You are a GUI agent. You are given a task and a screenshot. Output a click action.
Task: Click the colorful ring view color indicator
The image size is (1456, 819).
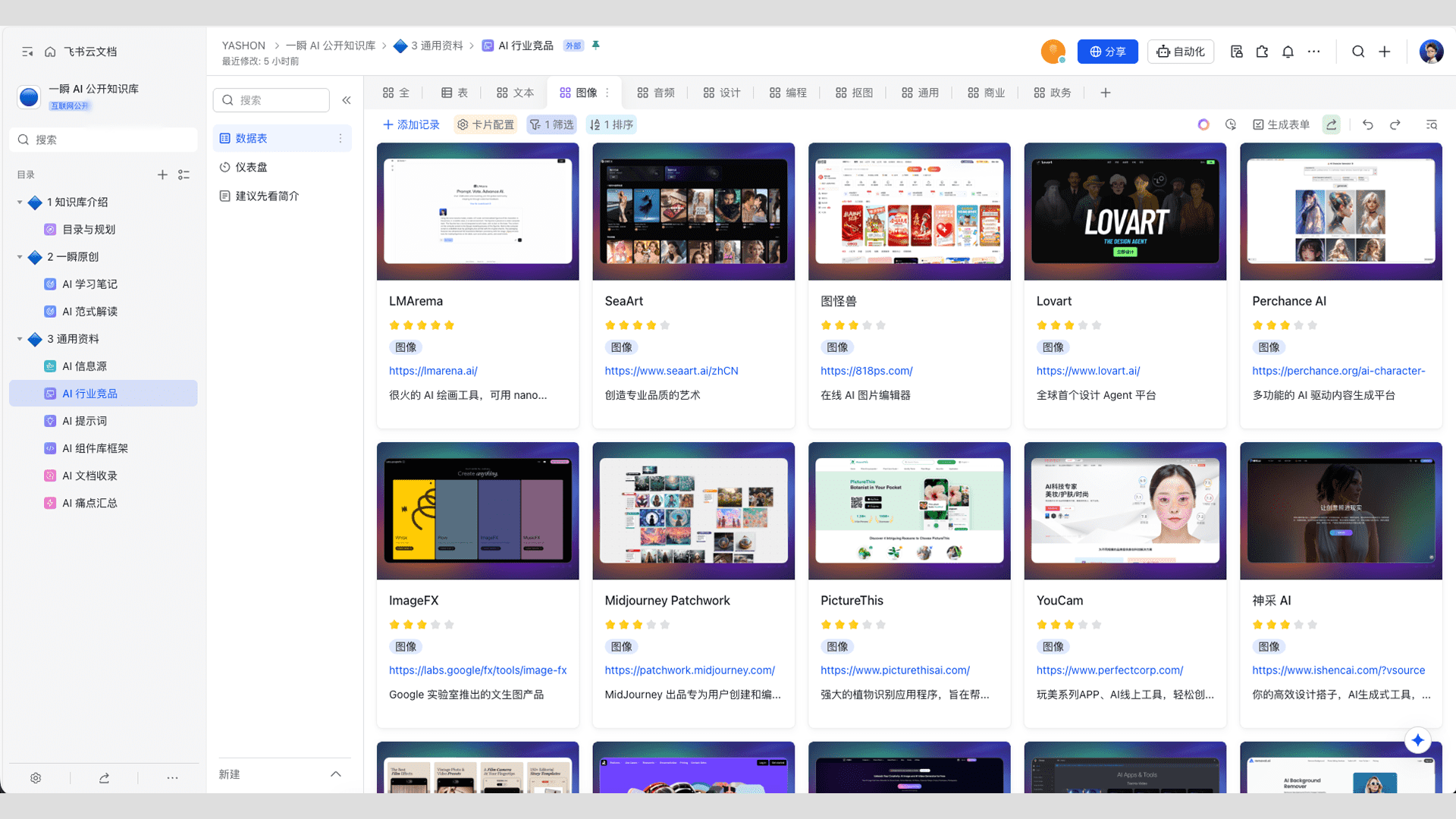point(1203,124)
